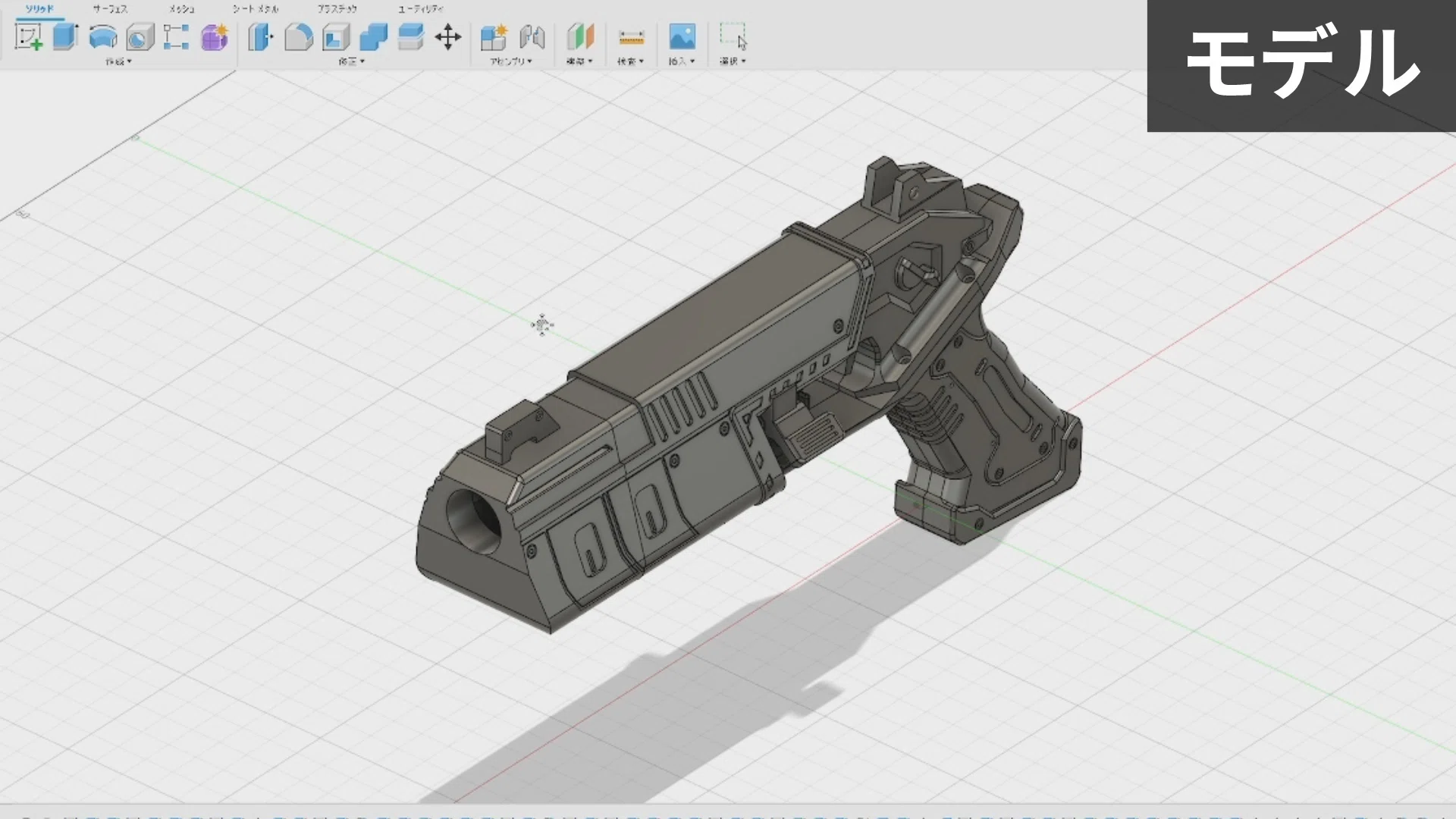1456x819 pixels.
Task: Open the 挿入 (Insert) dropdown
Action: (682, 61)
